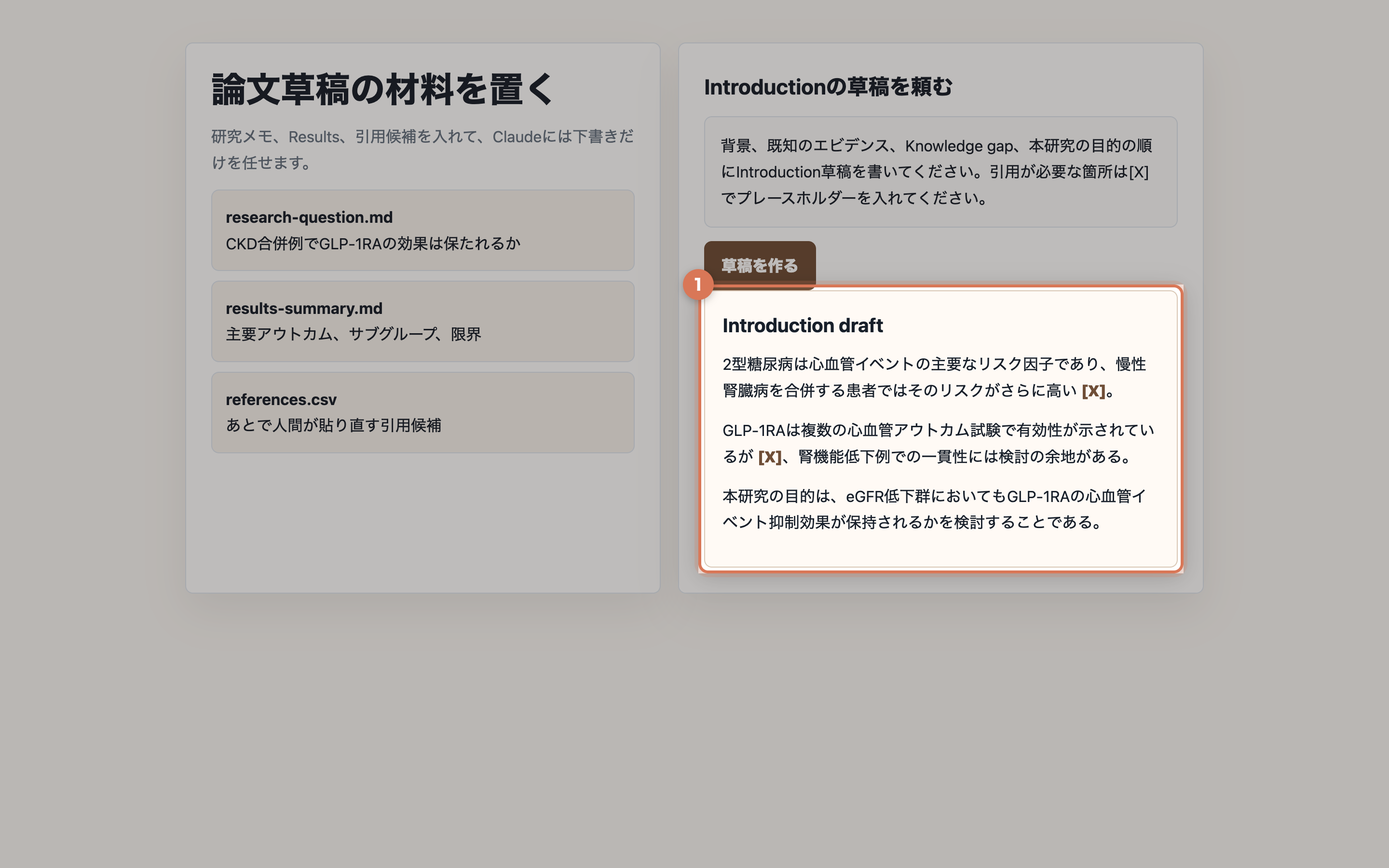
Task: Click the paragraph starting with GLP-1RAは複数の
Action: point(938,443)
